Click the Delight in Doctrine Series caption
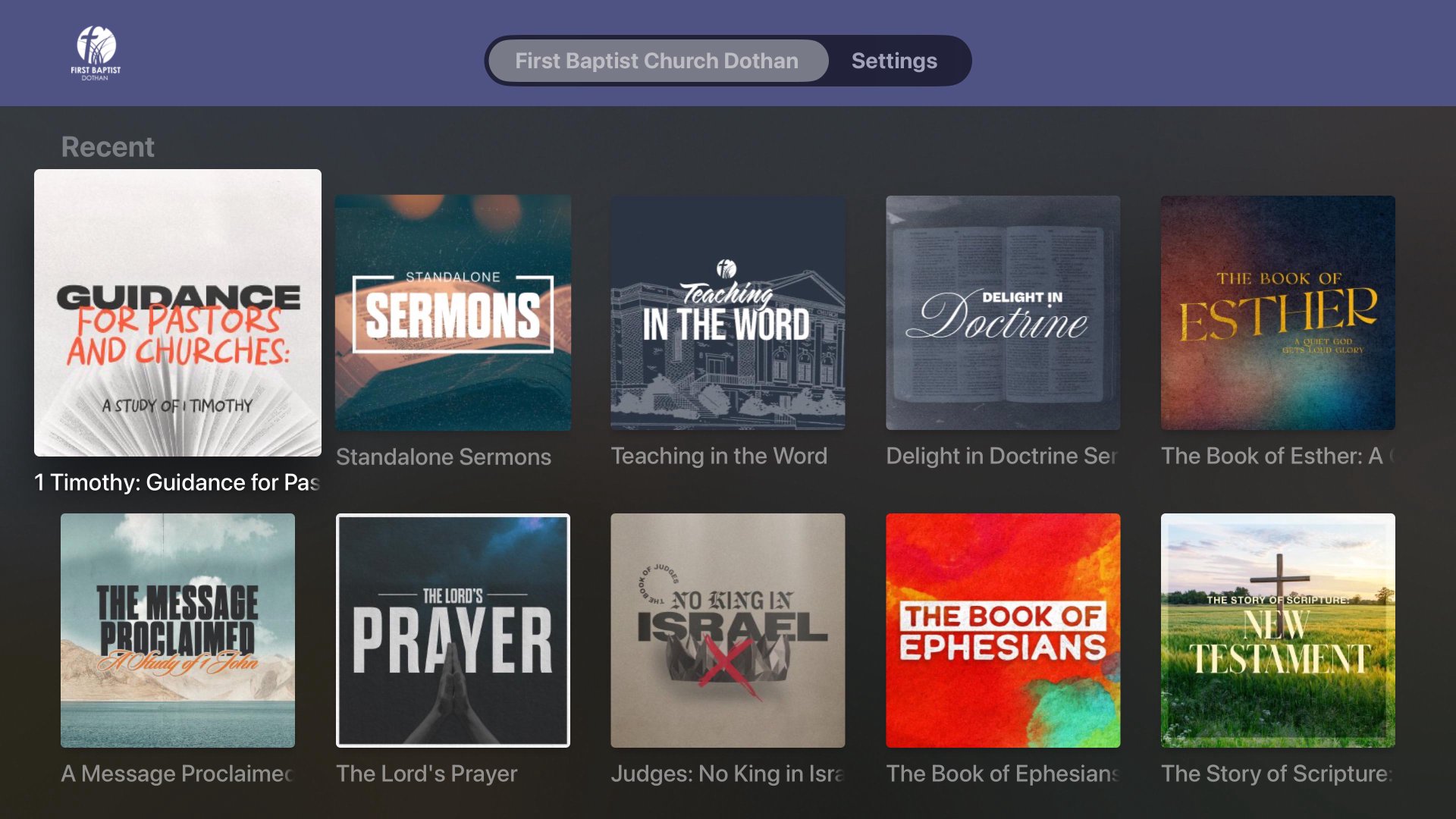1456x819 pixels. point(1001,456)
